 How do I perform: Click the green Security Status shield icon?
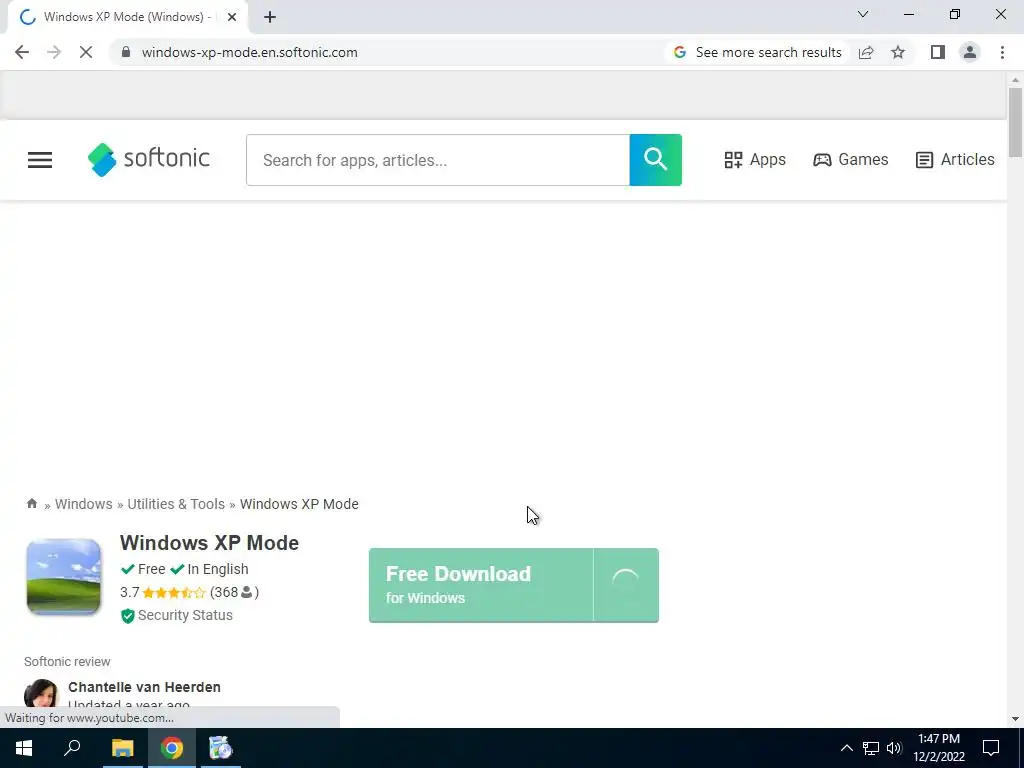point(127,616)
